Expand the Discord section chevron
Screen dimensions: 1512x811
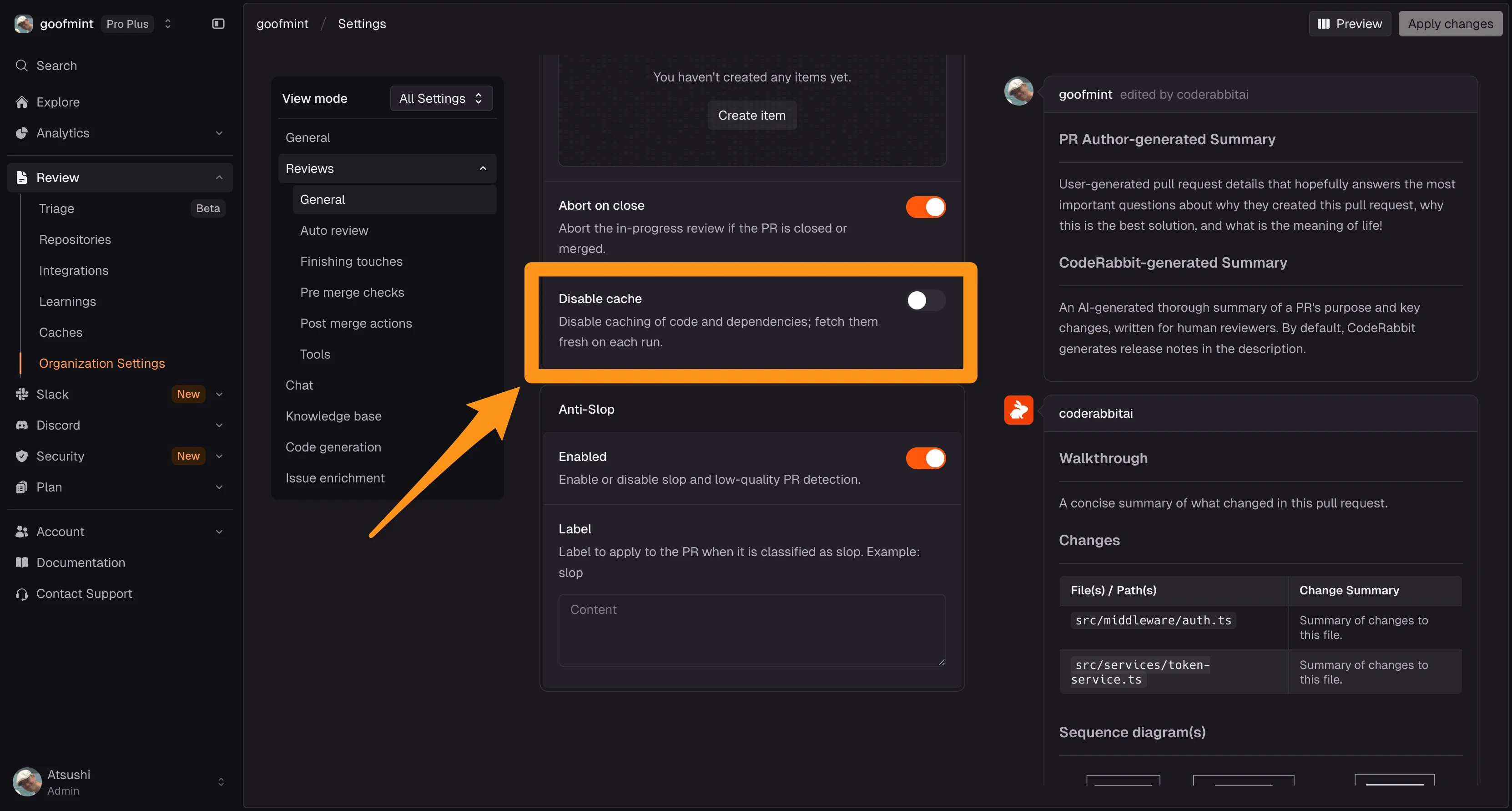pyautogui.click(x=219, y=425)
